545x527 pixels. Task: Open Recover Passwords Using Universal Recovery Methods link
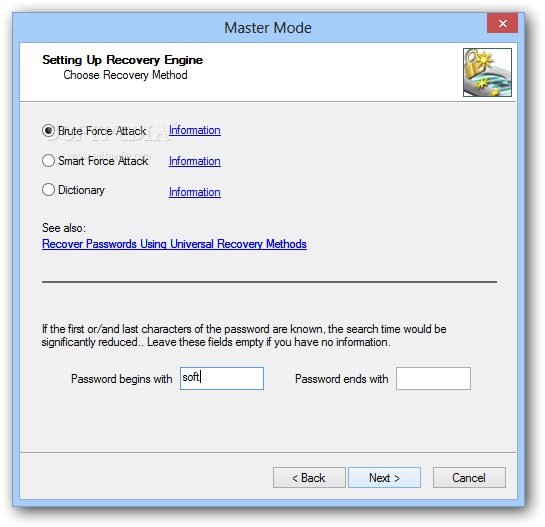[x=174, y=244]
